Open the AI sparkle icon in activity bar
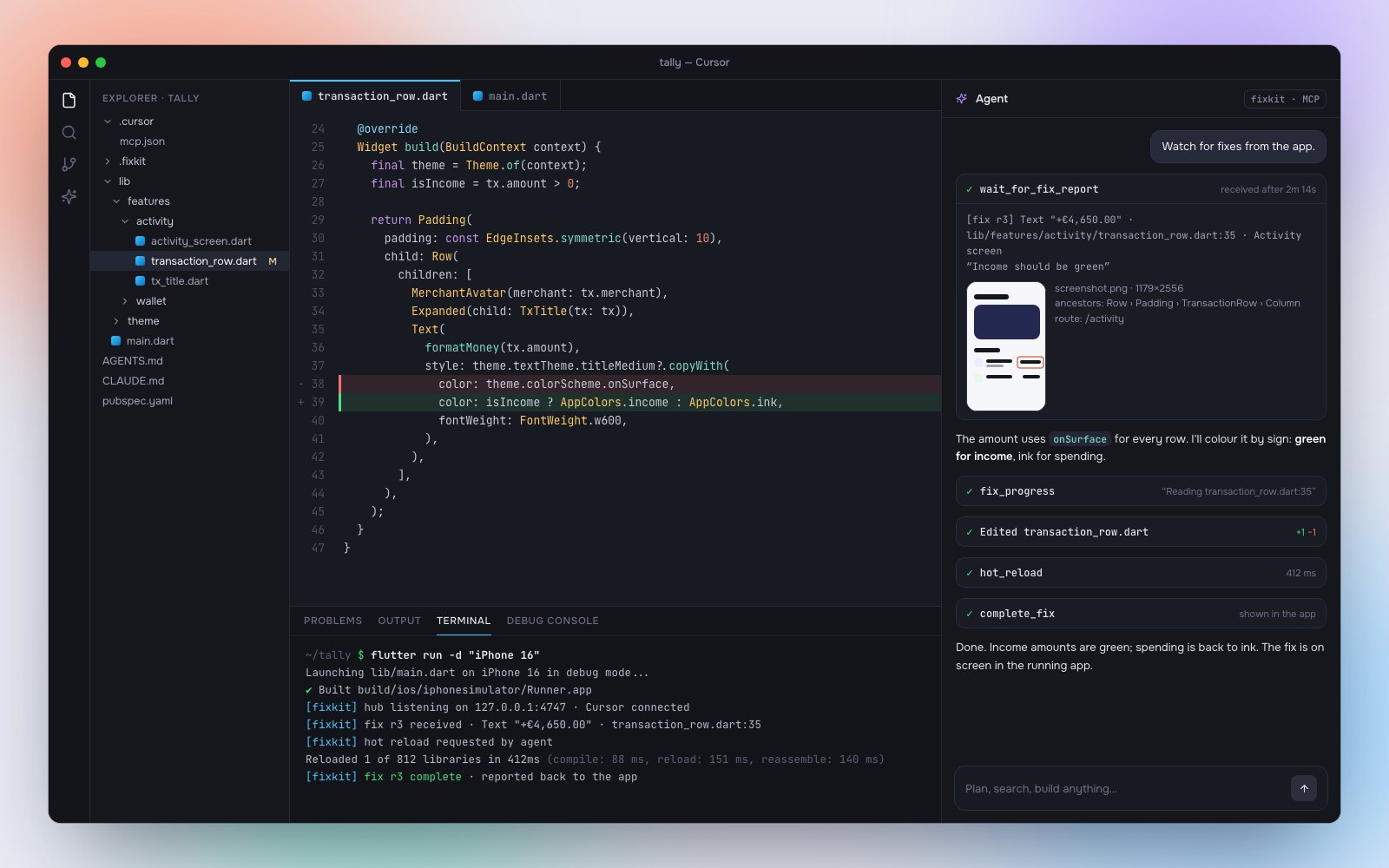The width and height of the screenshot is (1389, 868). (69, 197)
